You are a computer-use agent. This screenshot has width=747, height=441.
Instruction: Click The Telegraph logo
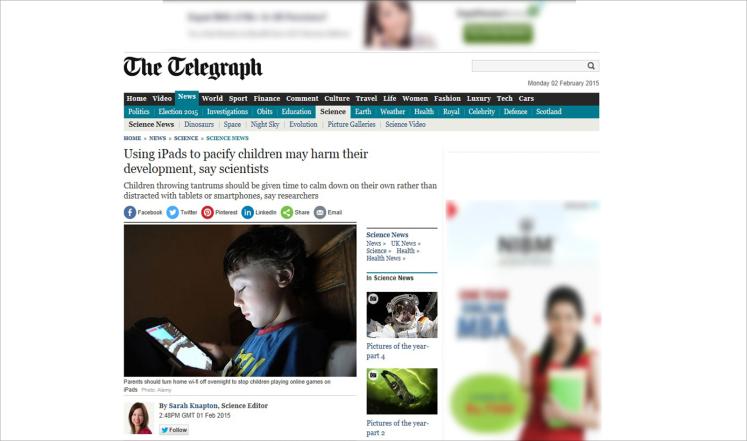(193, 68)
